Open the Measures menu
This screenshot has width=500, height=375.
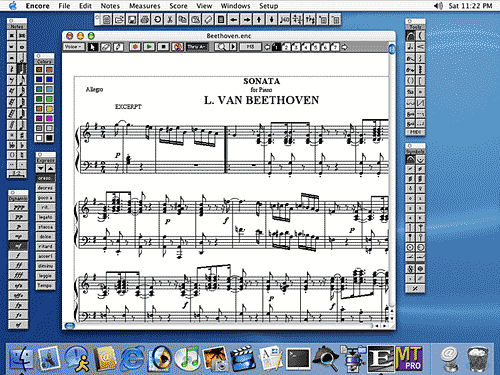144,6
